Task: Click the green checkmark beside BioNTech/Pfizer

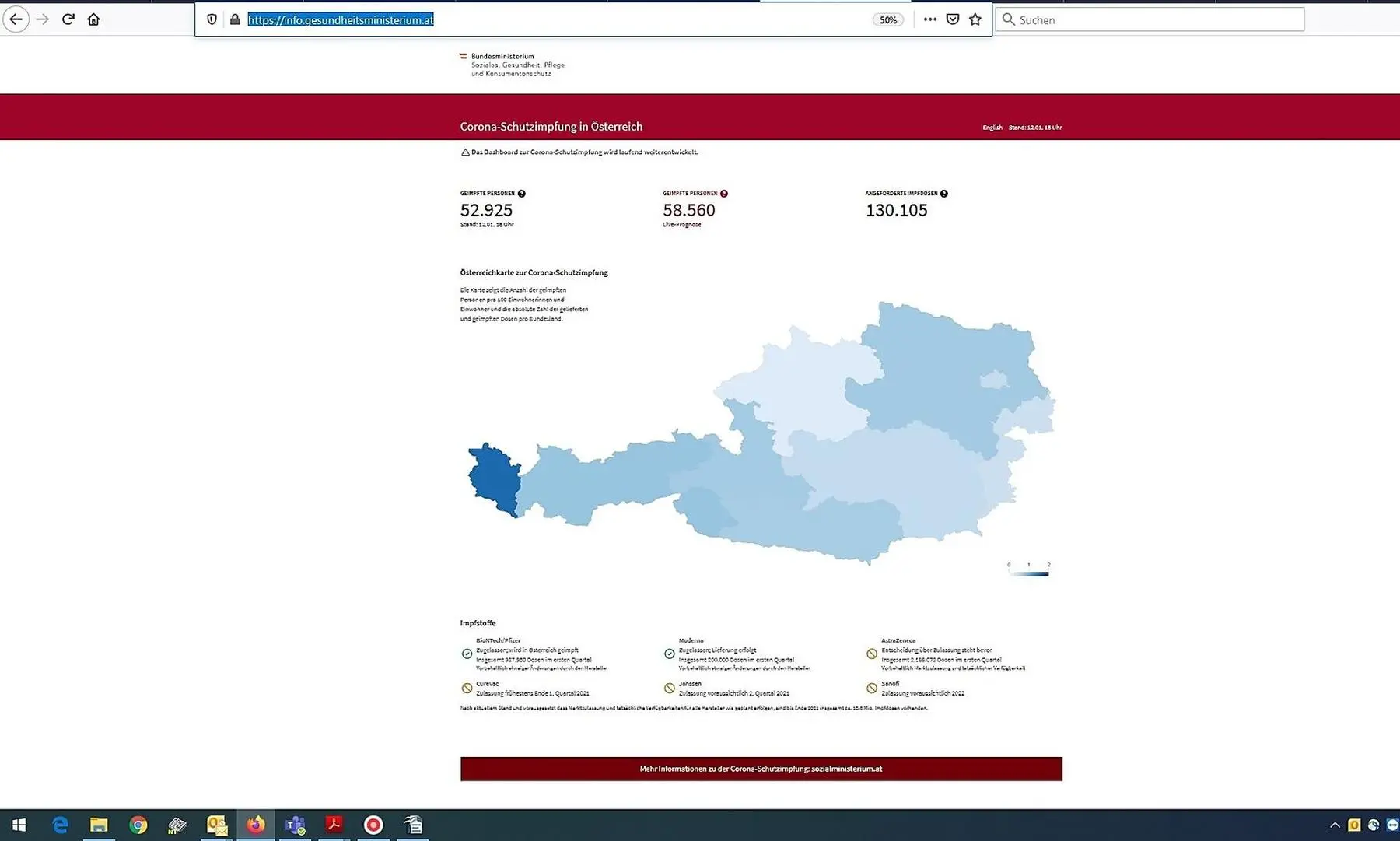Action: point(467,653)
